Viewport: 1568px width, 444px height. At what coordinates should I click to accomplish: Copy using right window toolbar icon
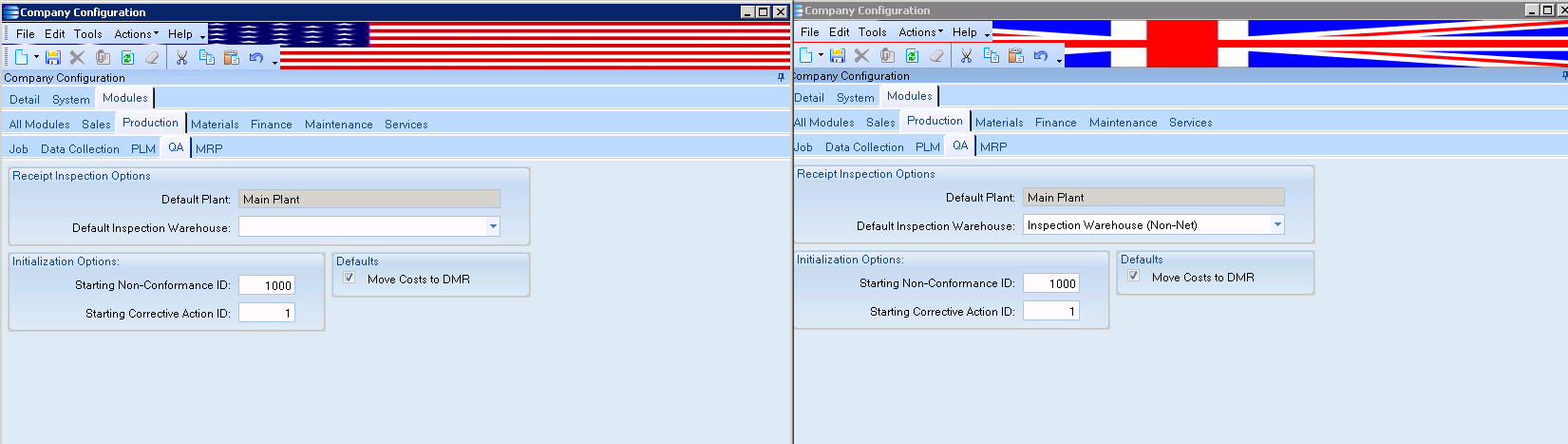991,55
